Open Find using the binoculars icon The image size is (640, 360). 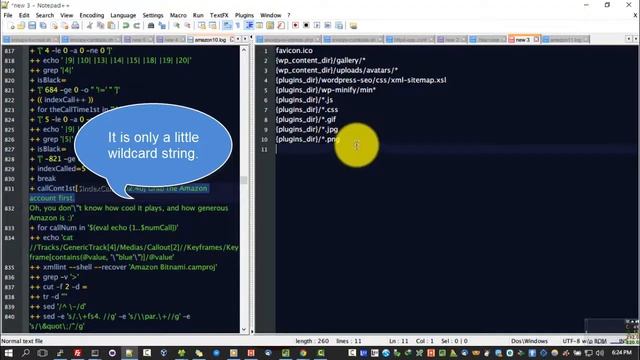tap(151, 26)
